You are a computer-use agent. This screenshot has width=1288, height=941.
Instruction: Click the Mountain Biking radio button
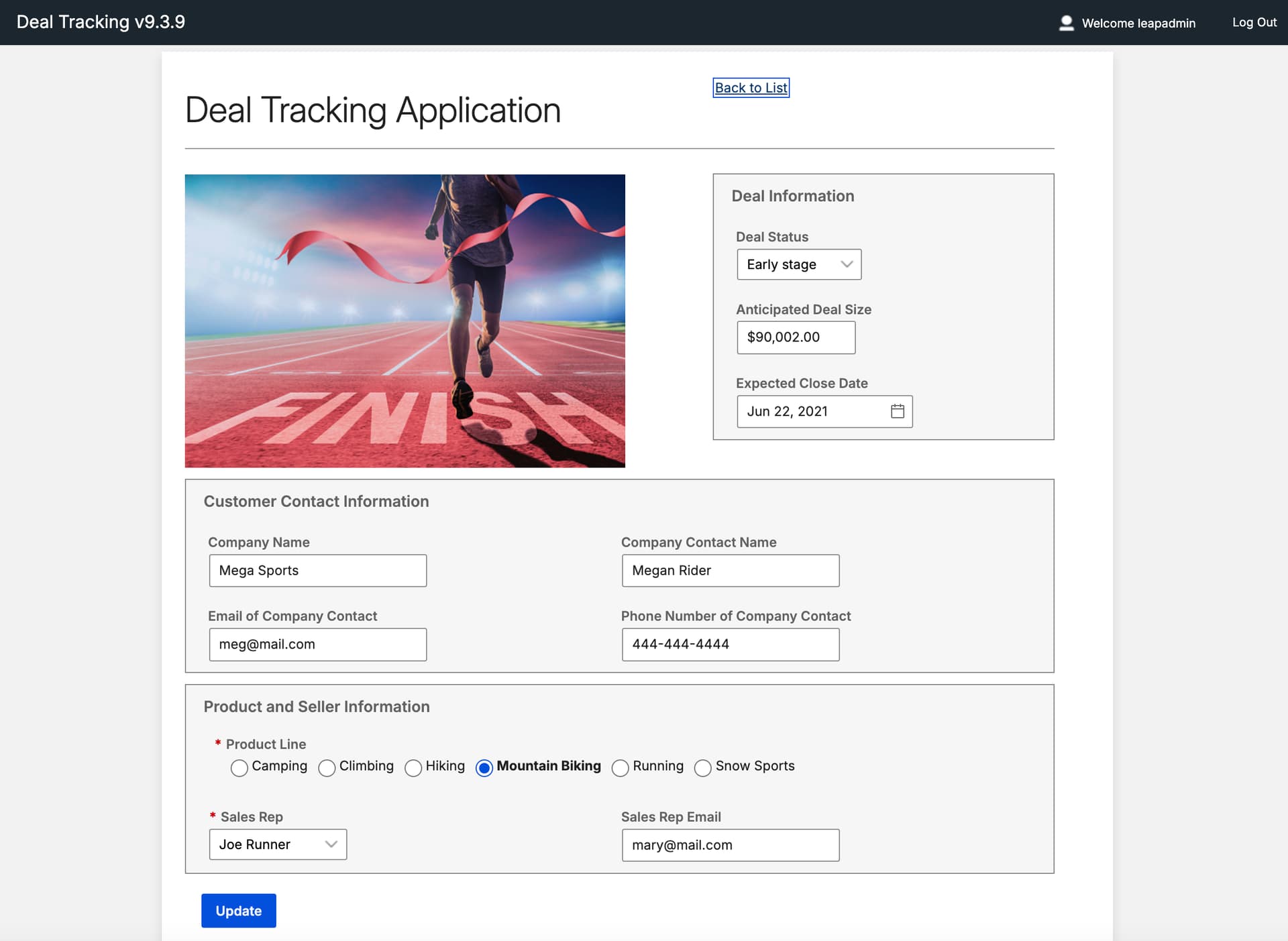click(484, 767)
